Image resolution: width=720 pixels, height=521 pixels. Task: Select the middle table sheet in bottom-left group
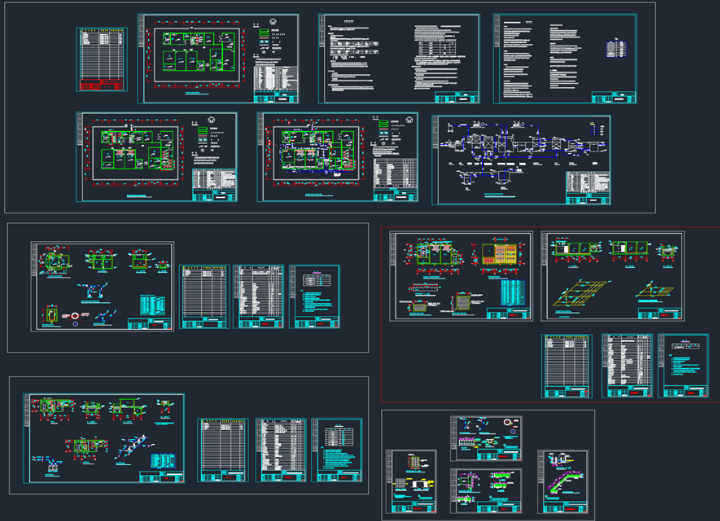tap(280, 449)
